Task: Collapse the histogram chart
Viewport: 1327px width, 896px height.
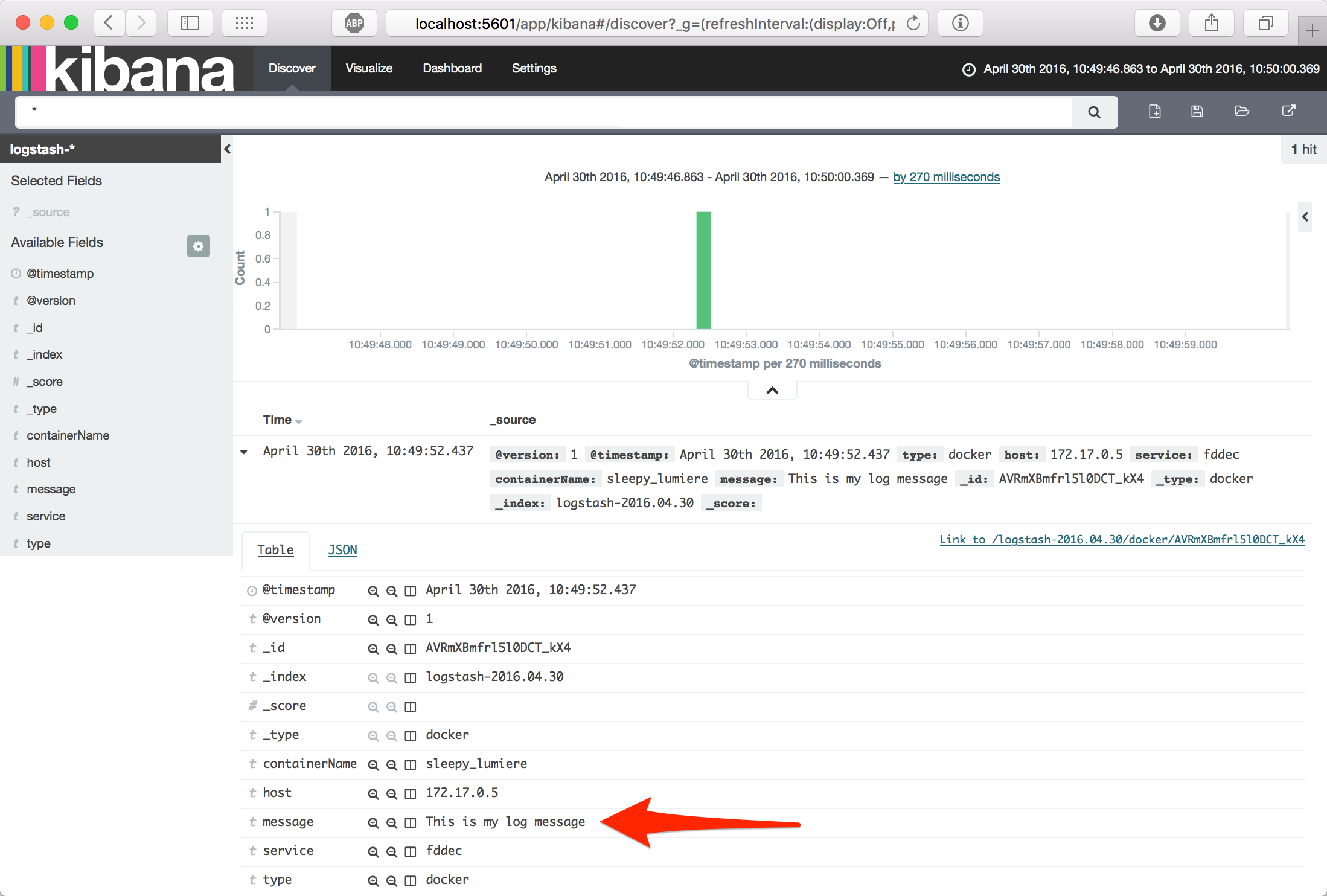Action: pyautogui.click(x=772, y=391)
